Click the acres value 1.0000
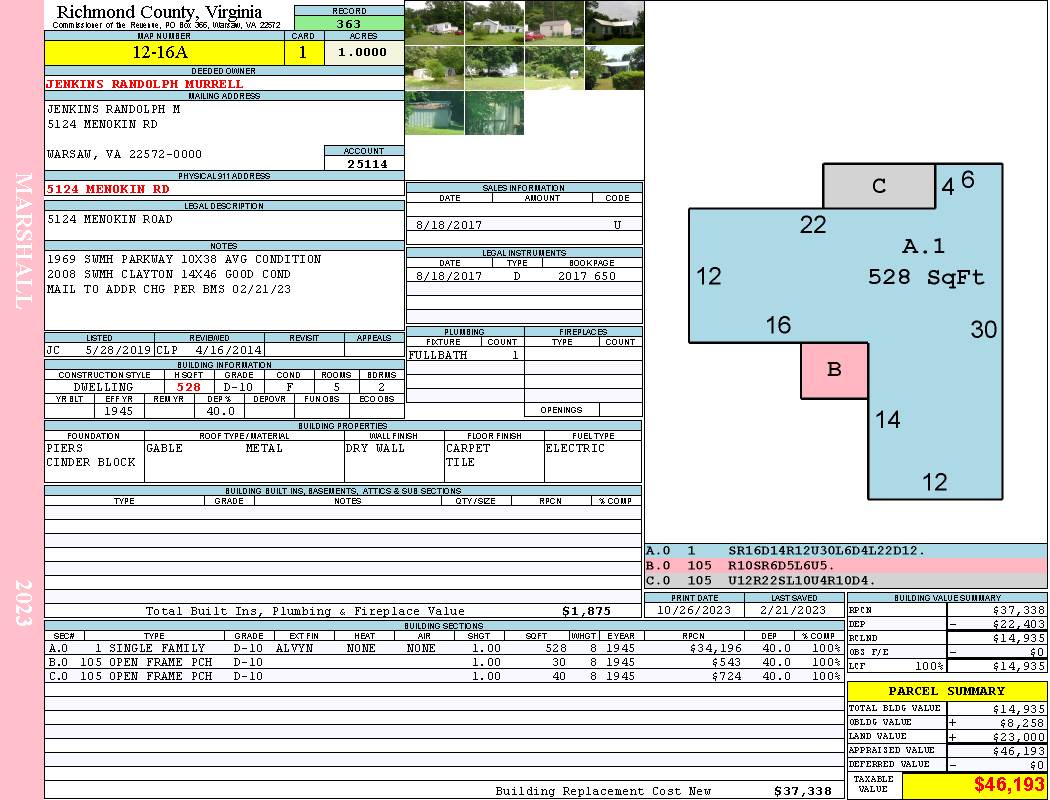The image size is (1050, 800). pyautogui.click(x=363, y=52)
